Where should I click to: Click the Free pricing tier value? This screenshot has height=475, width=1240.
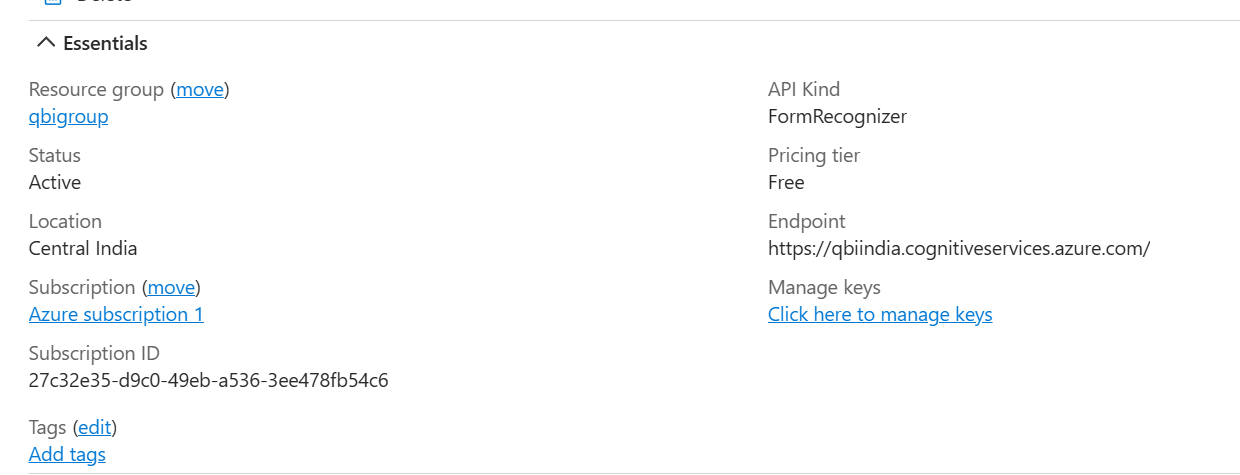click(786, 182)
